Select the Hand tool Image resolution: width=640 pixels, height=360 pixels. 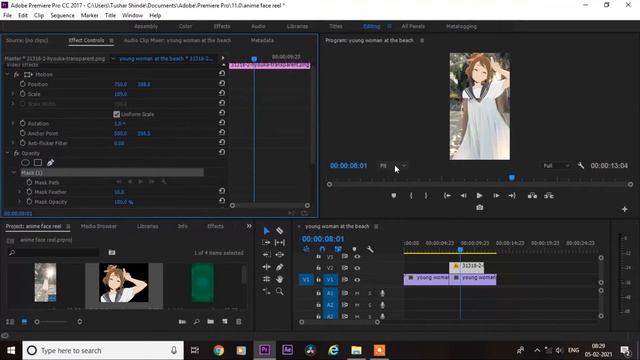(280, 279)
